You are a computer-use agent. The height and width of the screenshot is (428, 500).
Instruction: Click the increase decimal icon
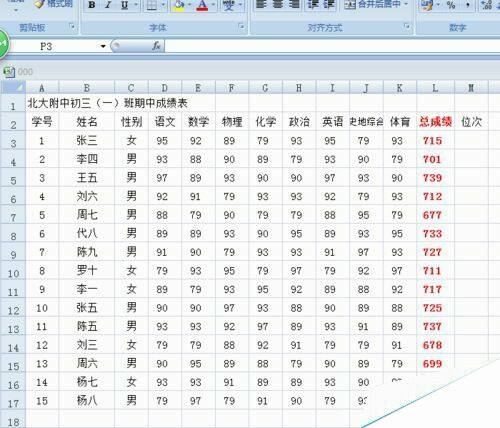click(487, 5)
